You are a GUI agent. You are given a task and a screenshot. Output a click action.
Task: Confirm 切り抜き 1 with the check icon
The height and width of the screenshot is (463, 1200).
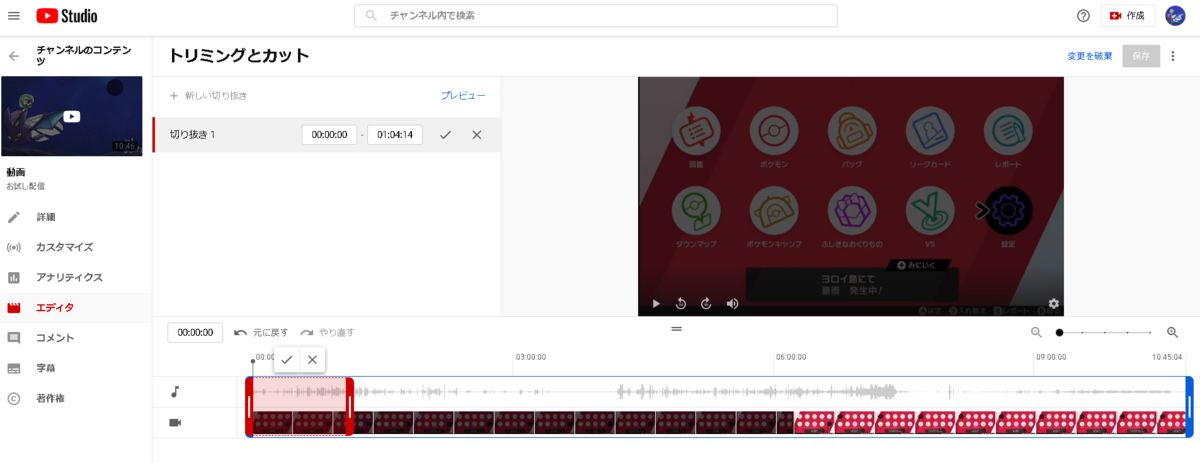446,135
